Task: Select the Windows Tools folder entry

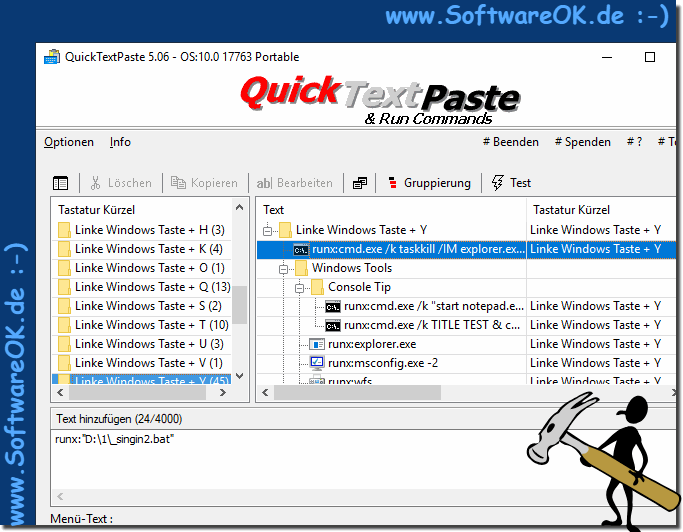Action: (x=352, y=268)
